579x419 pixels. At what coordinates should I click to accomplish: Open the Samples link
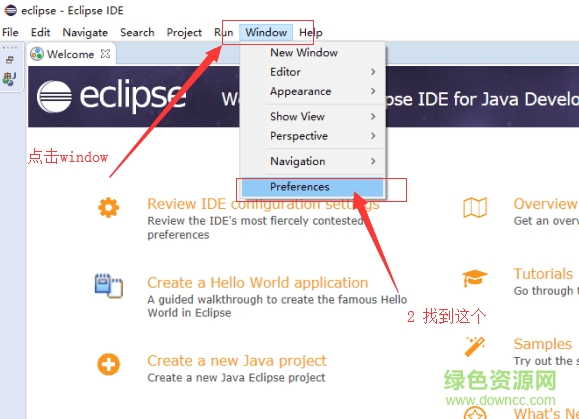click(542, 344)
